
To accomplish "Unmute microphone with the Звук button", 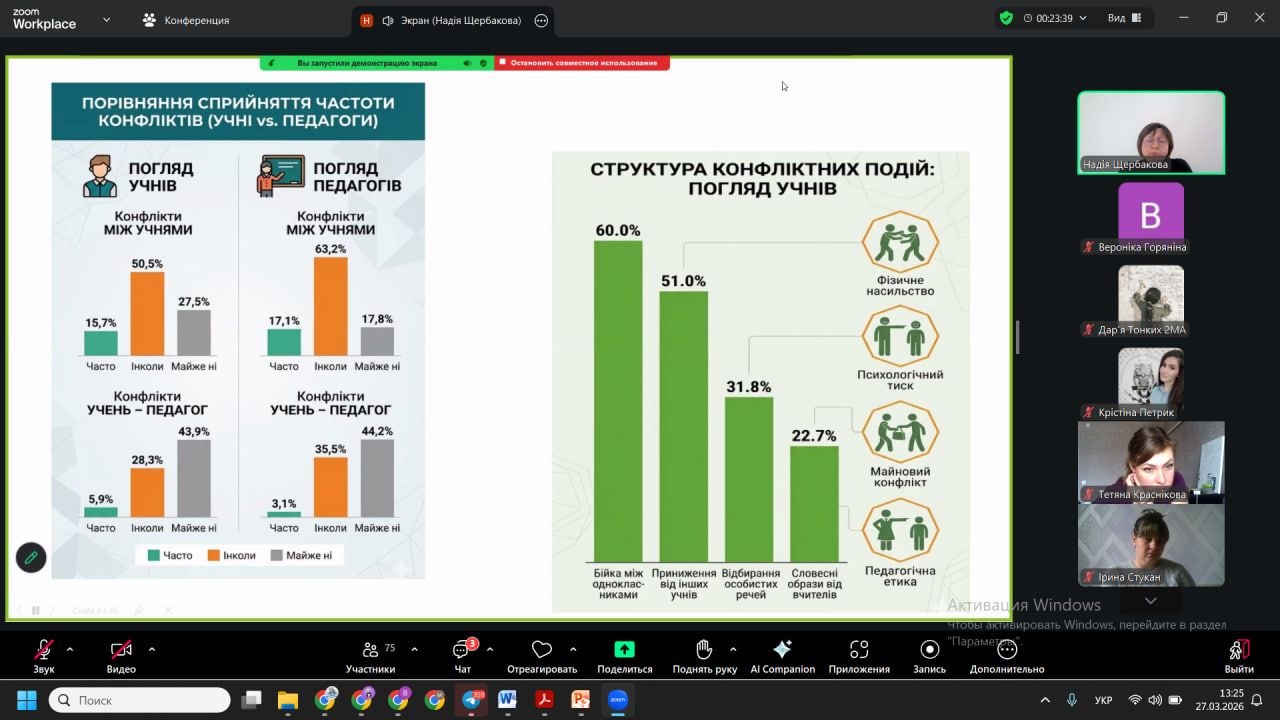I will [43, 650].
